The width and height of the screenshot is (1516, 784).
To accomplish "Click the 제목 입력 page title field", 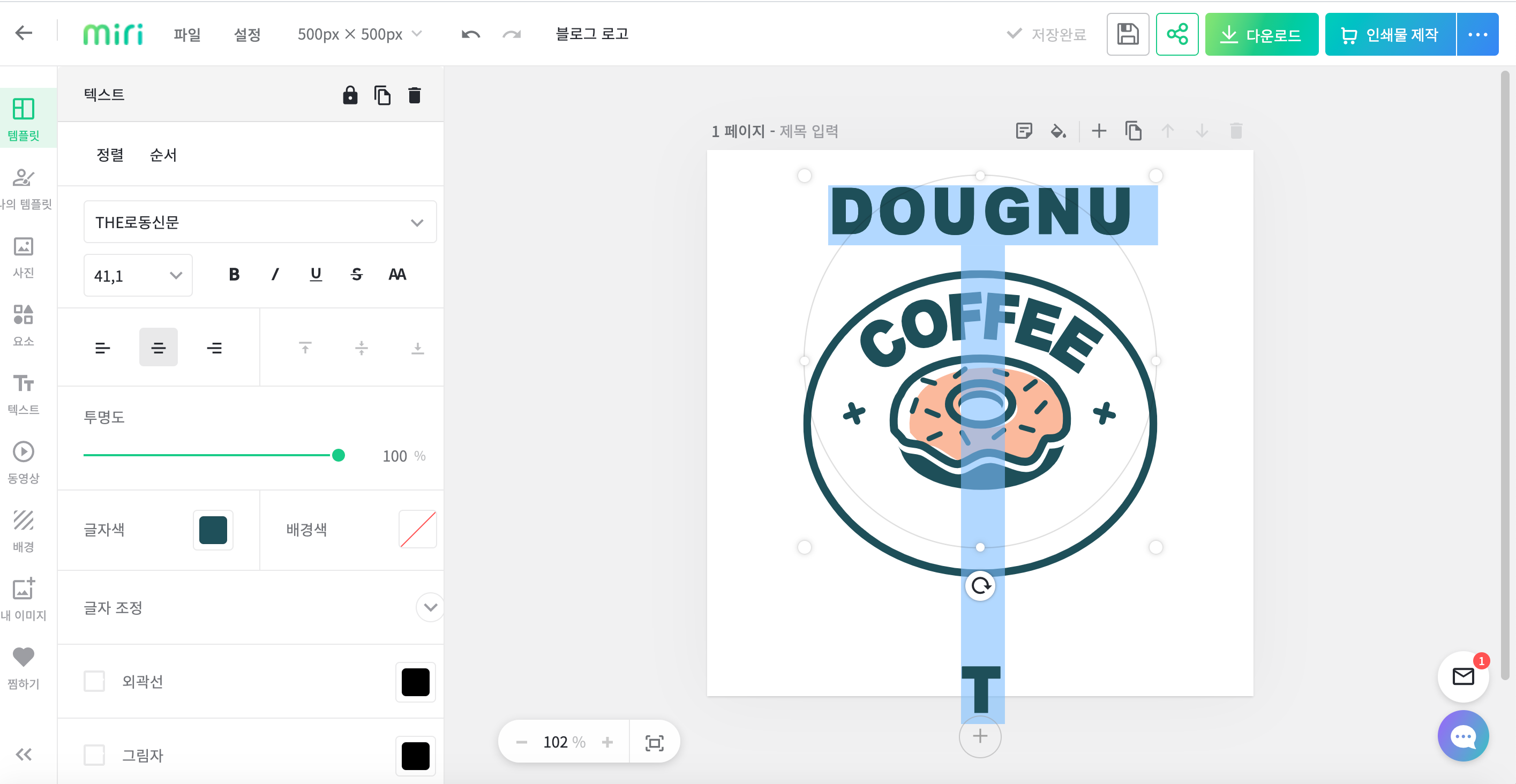I will 808,131.
